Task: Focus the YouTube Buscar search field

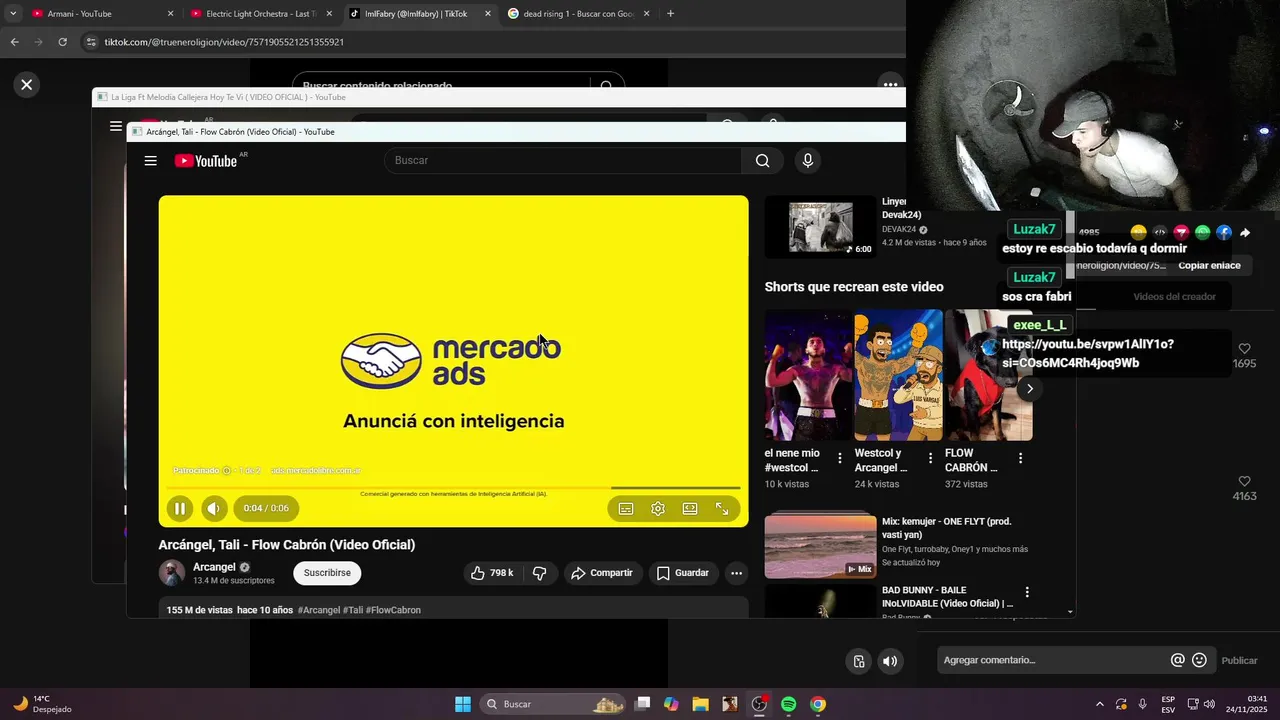Action: click(563, 160)
